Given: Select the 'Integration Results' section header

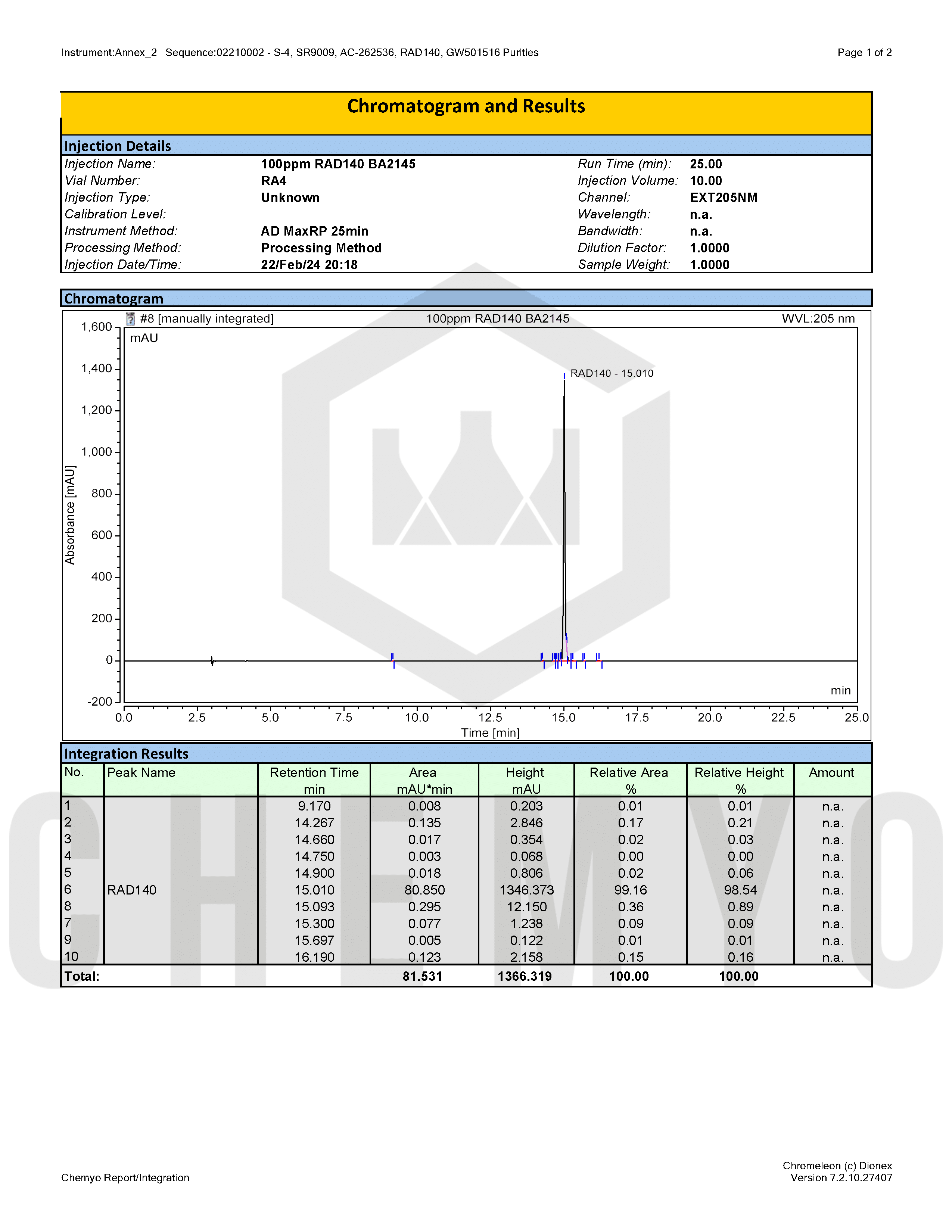Looking at the screenshot, I should [x=126, y=754].
